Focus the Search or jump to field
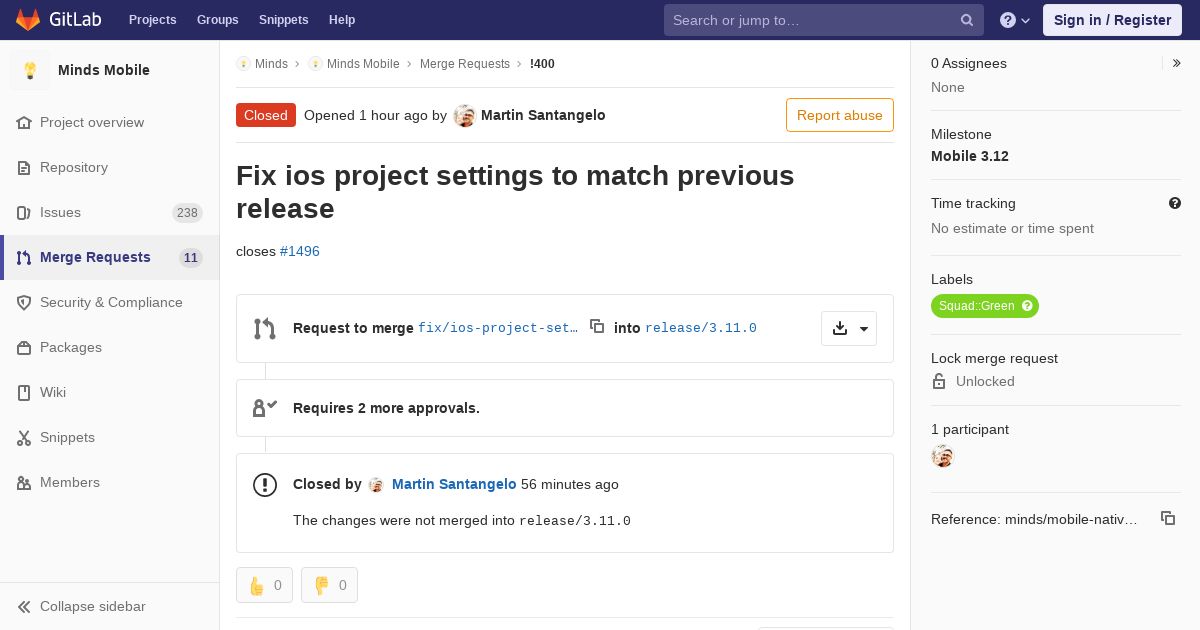1200x630 pixels. [814, 20]
